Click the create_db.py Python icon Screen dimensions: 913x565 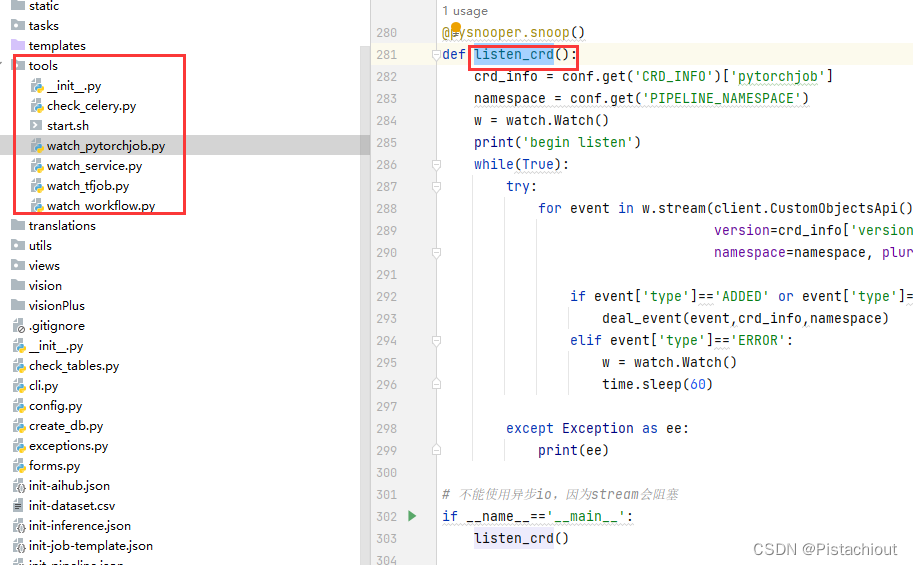(19, 426)
